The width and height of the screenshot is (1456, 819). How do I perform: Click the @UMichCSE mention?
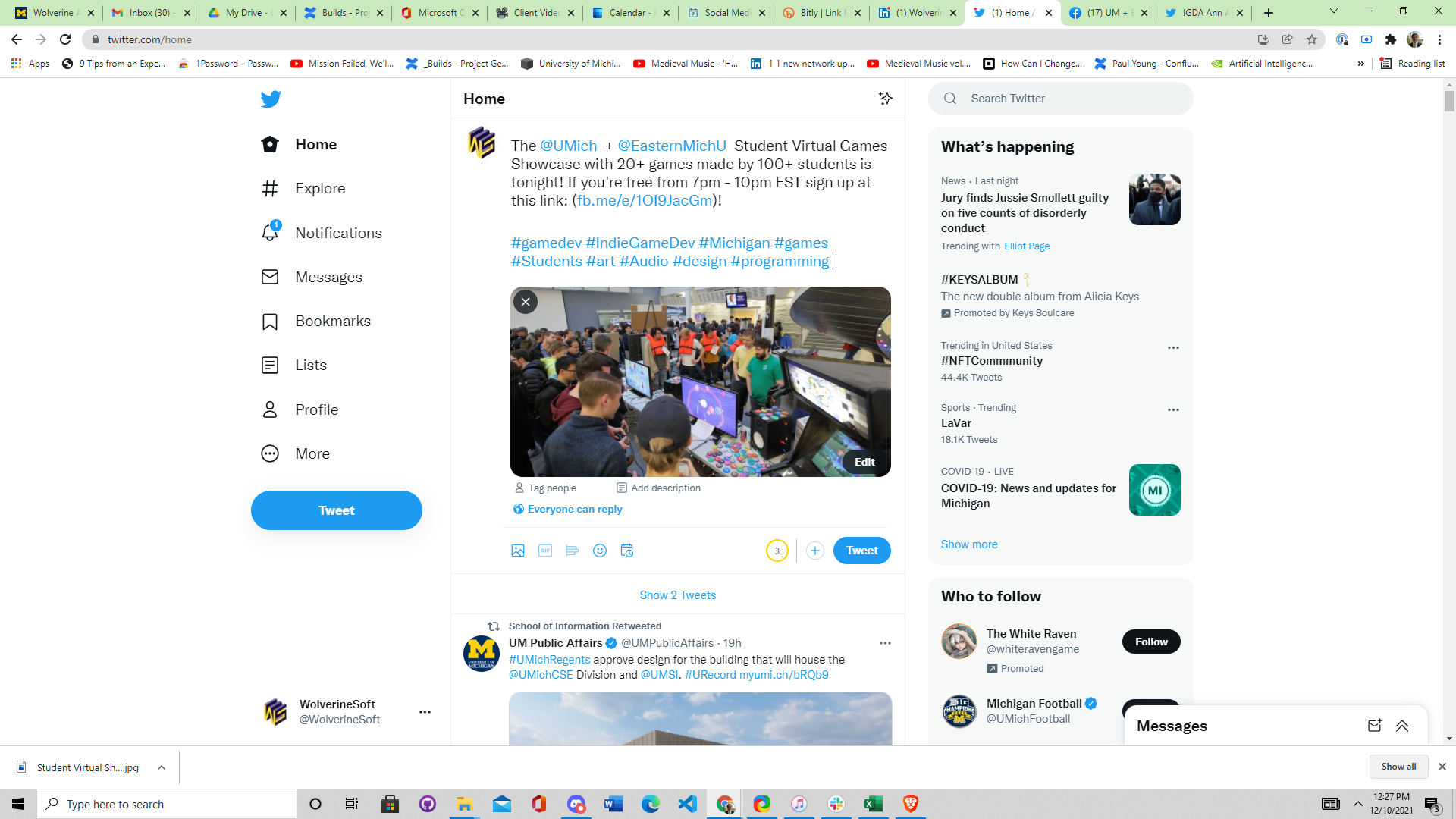point(541,675)
